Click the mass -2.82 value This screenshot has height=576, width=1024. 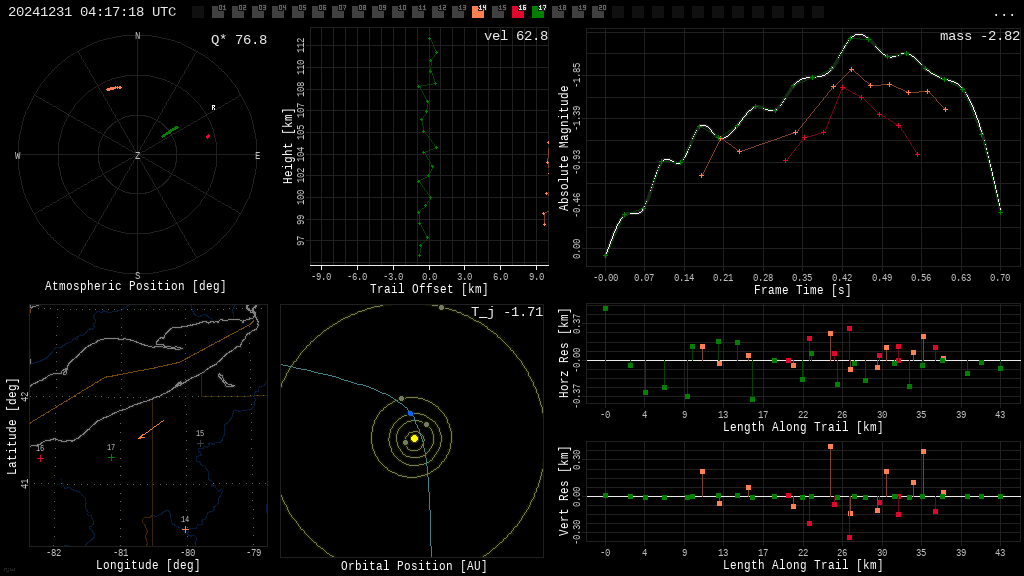tap(980, 36)
